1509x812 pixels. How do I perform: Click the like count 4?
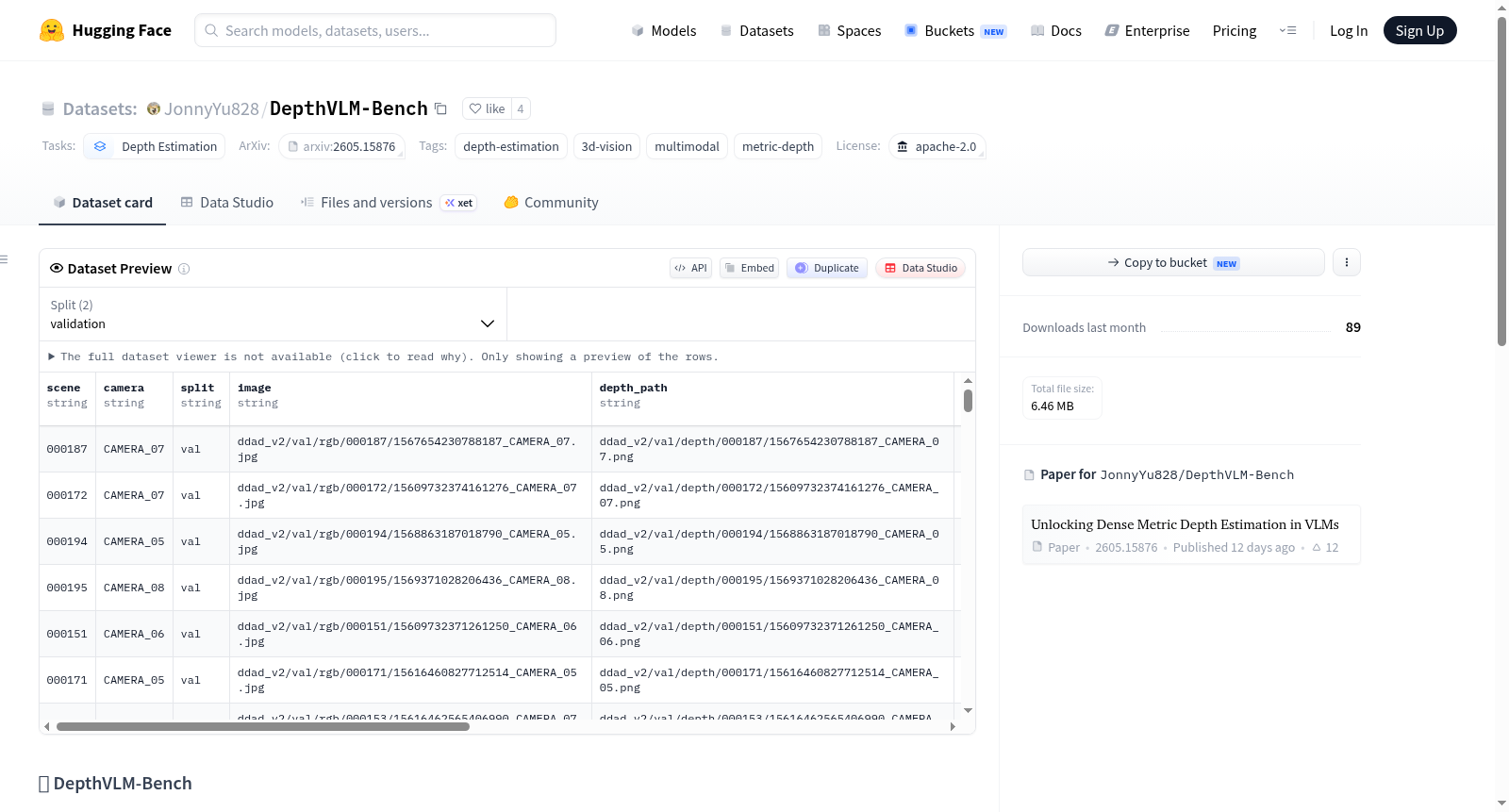[x=521, y=108]
